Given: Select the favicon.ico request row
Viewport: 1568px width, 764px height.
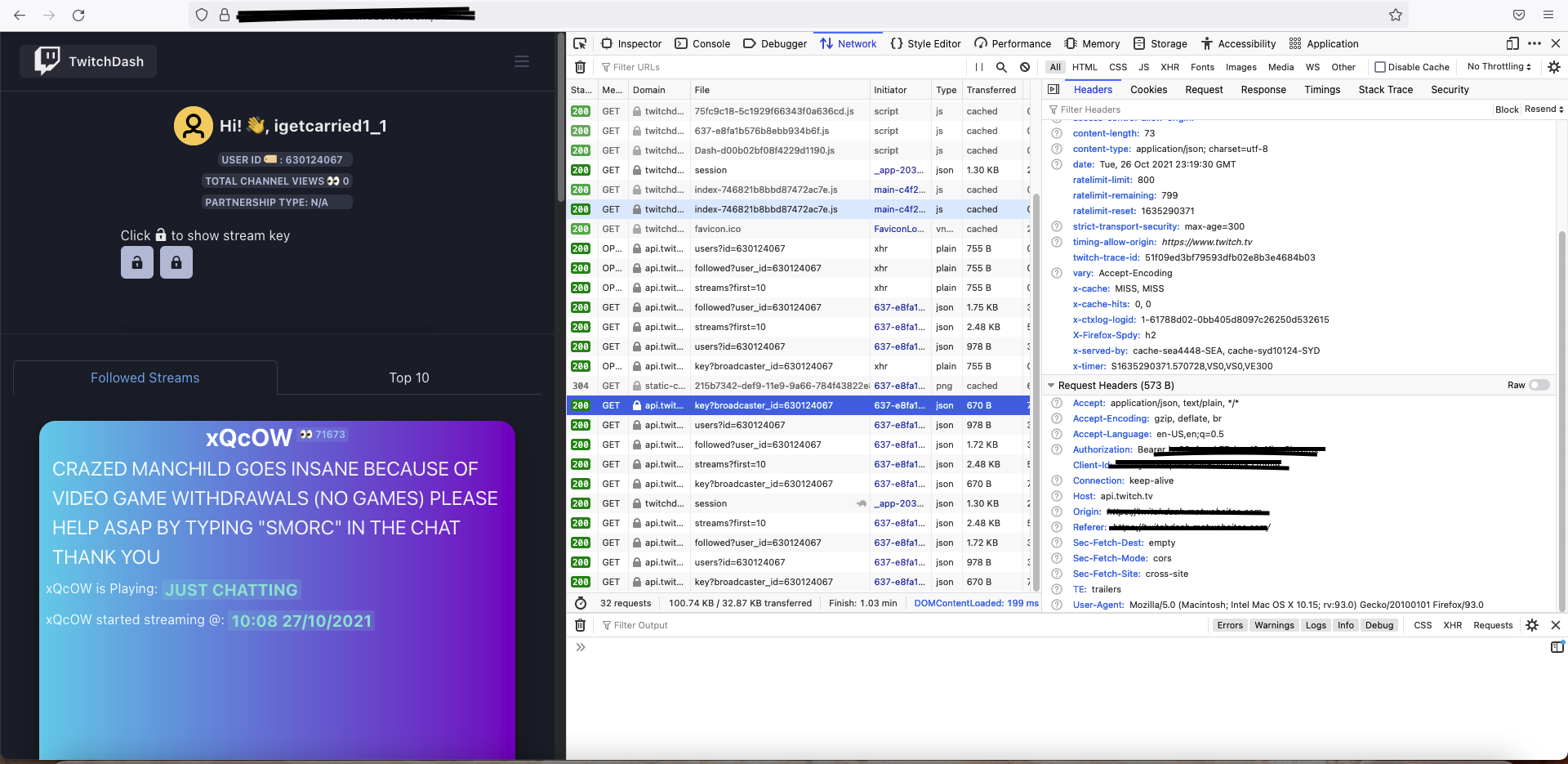Looking at the screenshot, I should tap(798, 229).
